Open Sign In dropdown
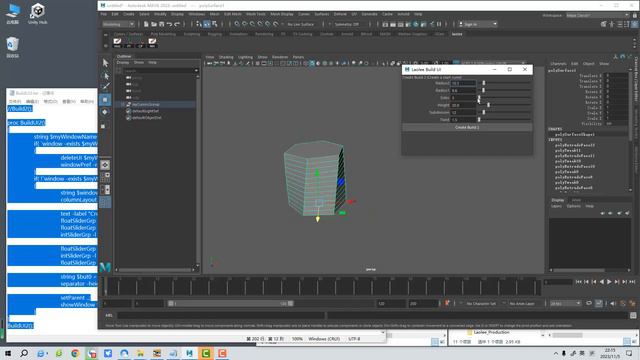 click(x=478, y=24)
